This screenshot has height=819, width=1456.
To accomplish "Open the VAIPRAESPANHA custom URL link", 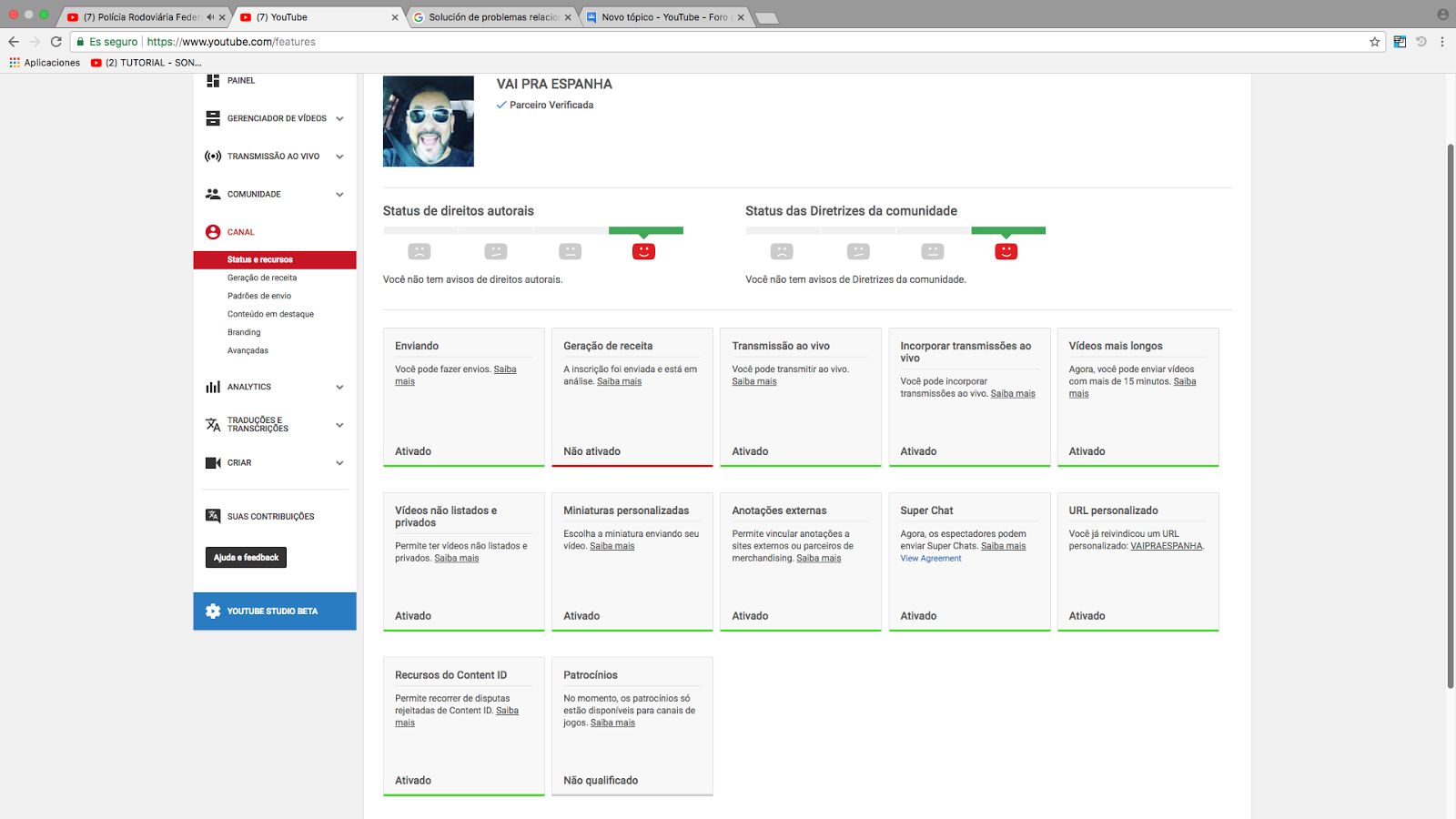I will pos(1167,546).
